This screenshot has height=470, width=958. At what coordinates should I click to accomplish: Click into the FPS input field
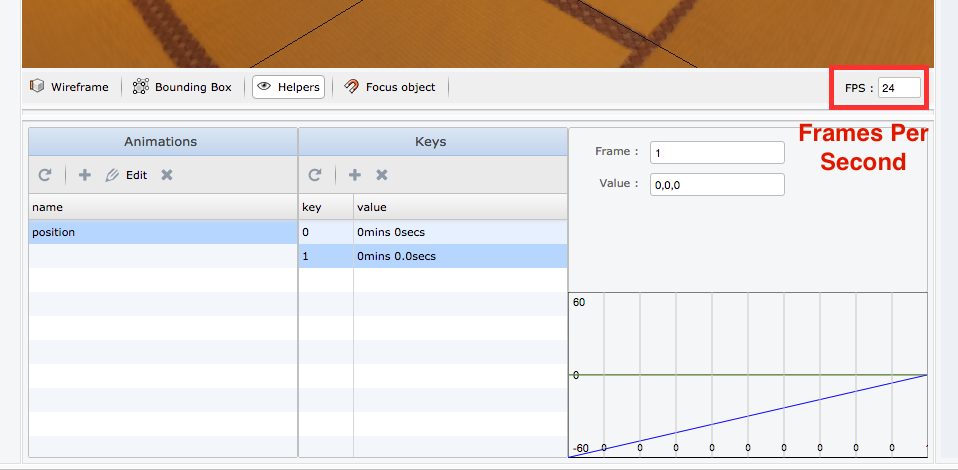pos(899,87)
